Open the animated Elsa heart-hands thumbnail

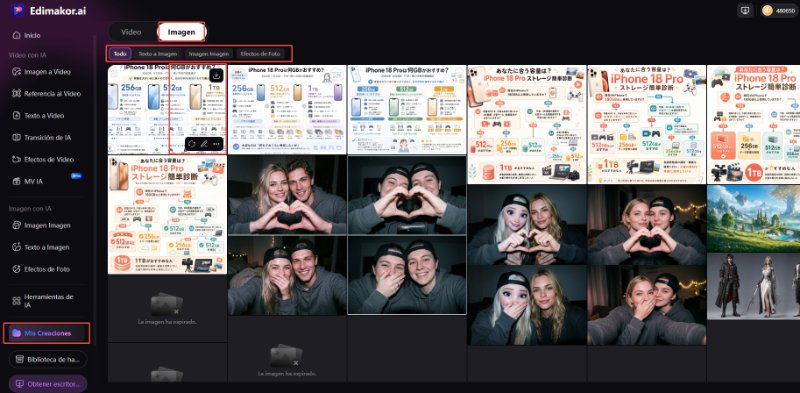click(x=527, y=225)
